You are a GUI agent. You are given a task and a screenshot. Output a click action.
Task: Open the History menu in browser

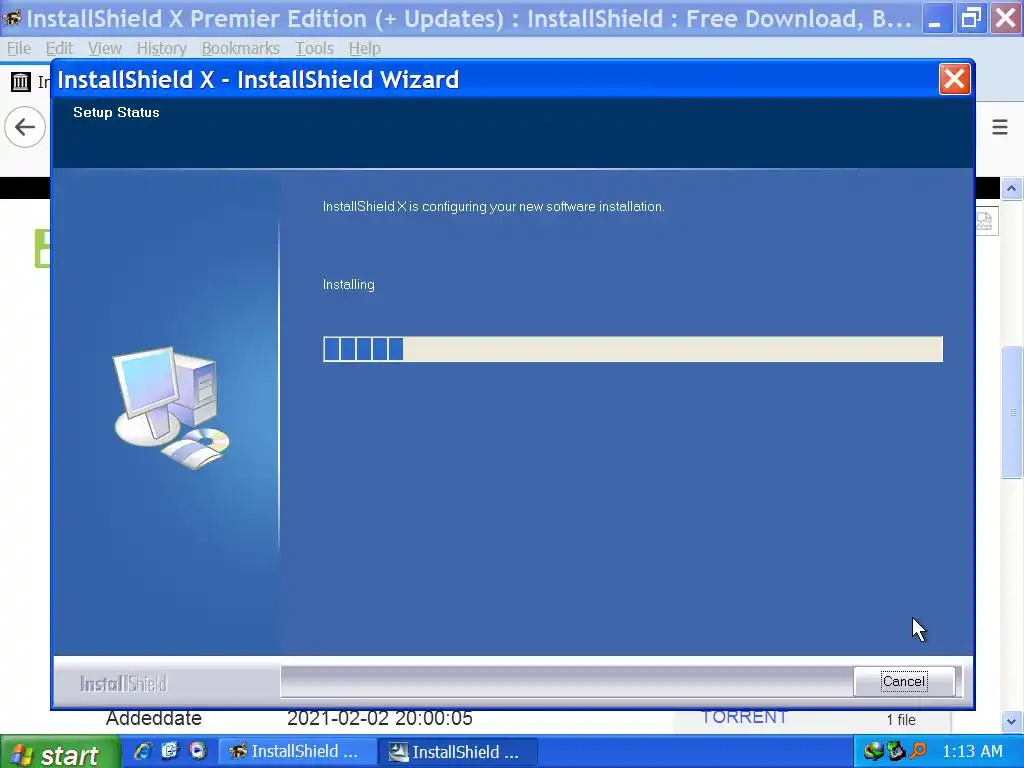click(x=161, y=48)
